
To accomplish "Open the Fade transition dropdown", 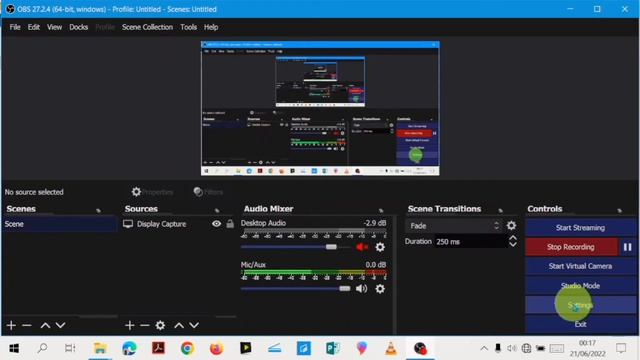I will [x=454, y=226].
